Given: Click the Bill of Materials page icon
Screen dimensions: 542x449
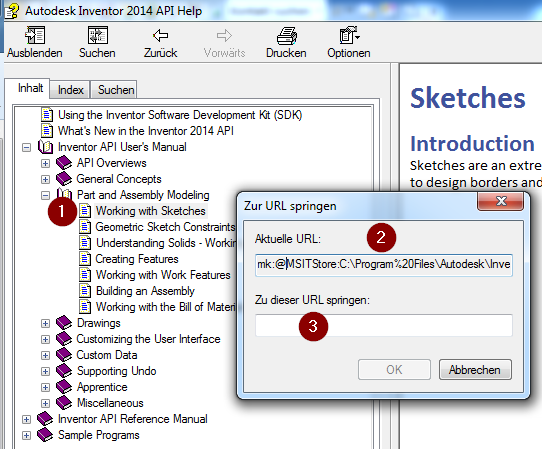Looking at the screenshot, I should tap(85, 307).
